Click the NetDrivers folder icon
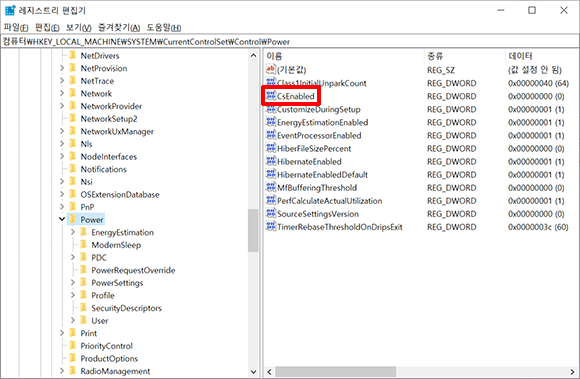Viewport: 580px width, 379px height. click(x=73, y=55)
